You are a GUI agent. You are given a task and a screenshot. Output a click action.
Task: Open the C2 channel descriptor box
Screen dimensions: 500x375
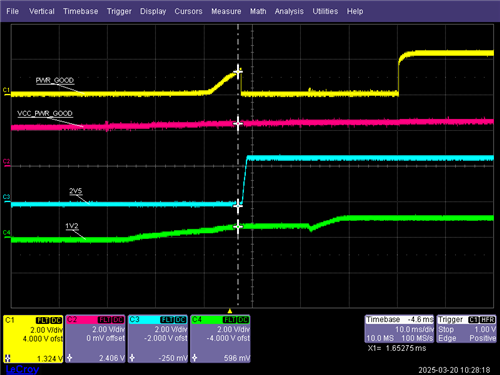(x=95, y=339)
